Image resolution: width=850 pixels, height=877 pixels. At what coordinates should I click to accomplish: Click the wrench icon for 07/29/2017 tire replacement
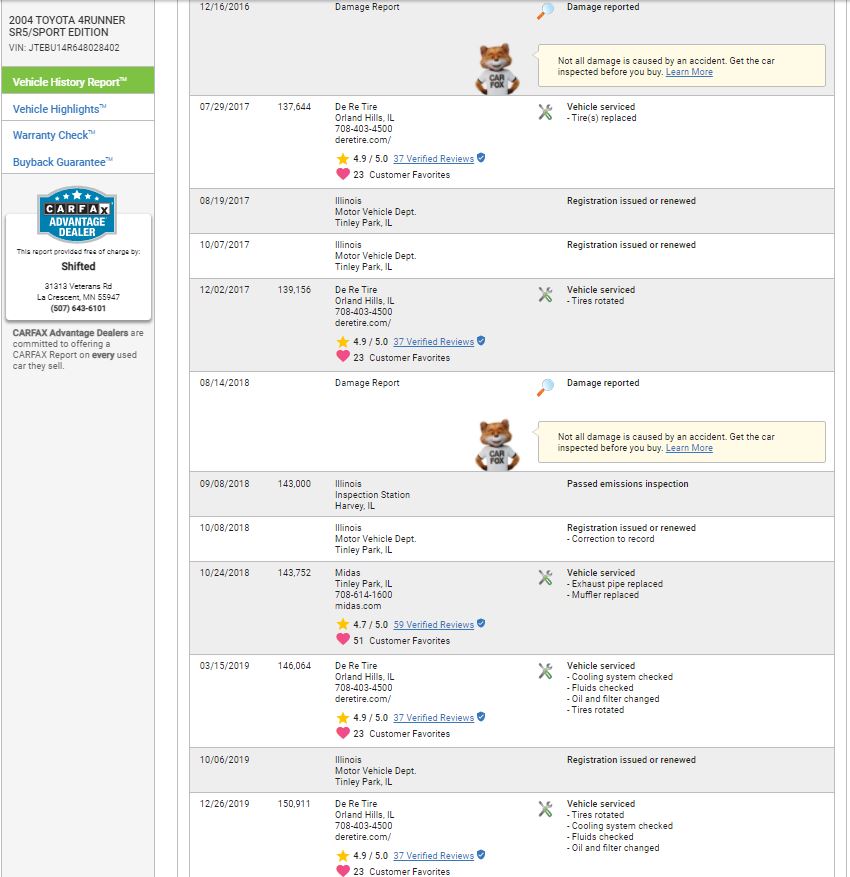coord(545,112)
